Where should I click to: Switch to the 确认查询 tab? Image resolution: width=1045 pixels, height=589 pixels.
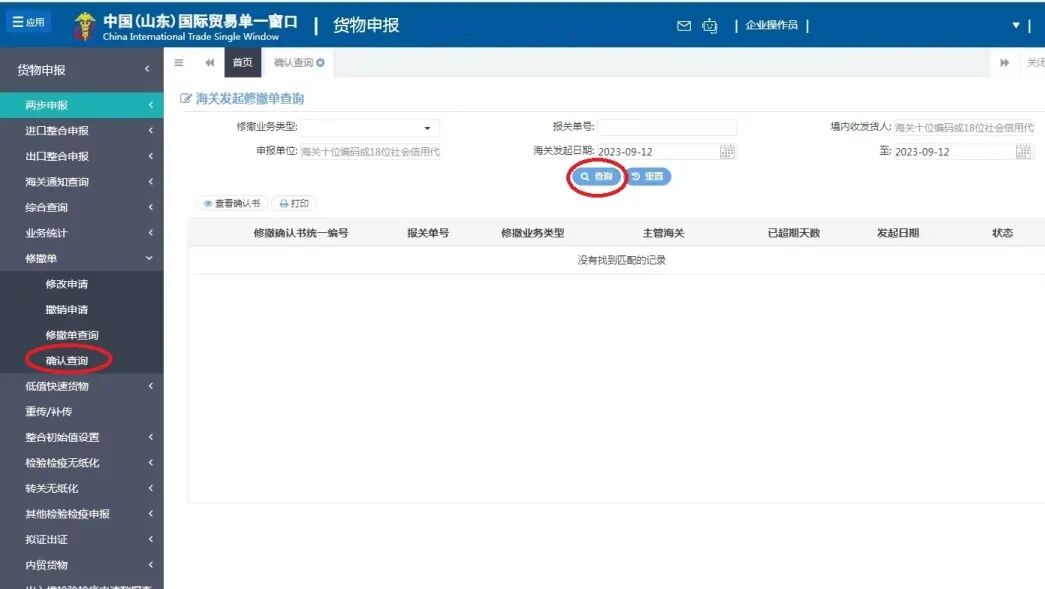293,63
